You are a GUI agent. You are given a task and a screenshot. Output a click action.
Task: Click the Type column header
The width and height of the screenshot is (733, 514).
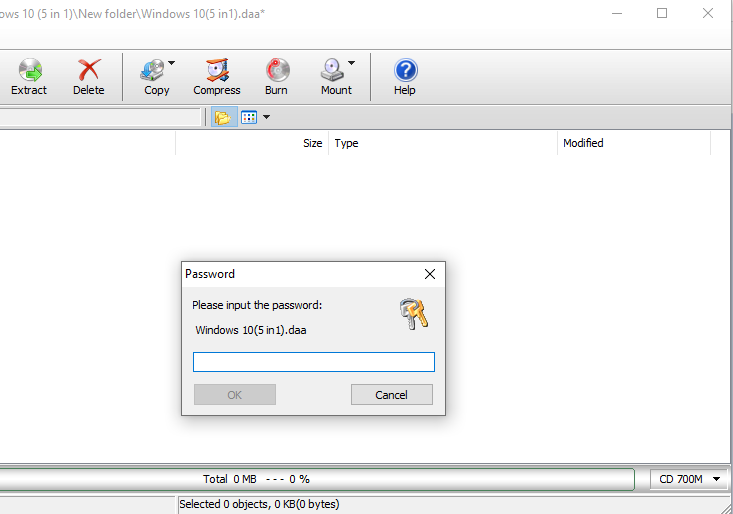point(443,143)
